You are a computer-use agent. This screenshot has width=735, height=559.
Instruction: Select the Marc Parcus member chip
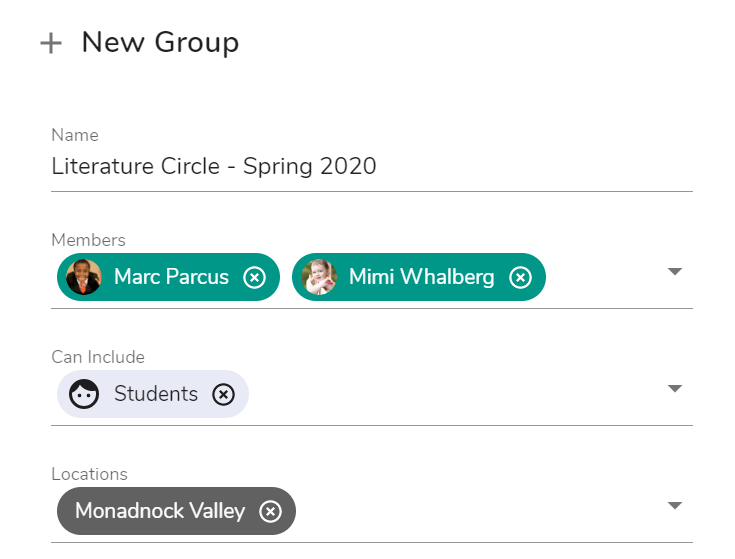[x=168, y=277]
